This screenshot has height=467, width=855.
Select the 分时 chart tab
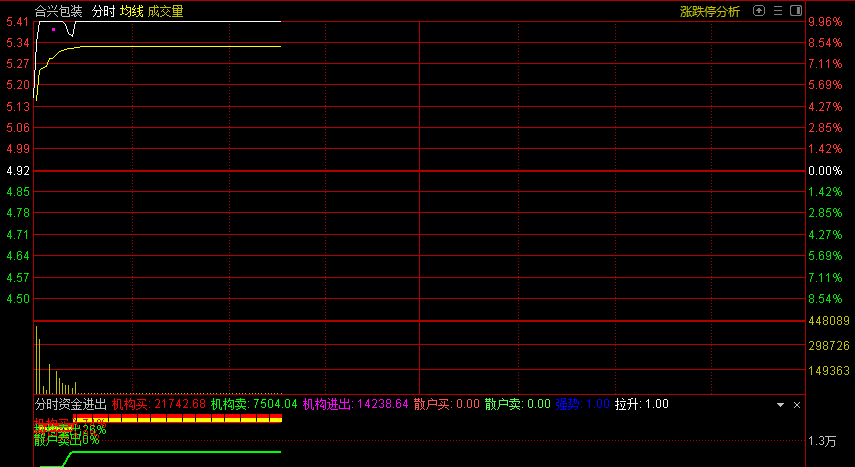tap(103, 12)
